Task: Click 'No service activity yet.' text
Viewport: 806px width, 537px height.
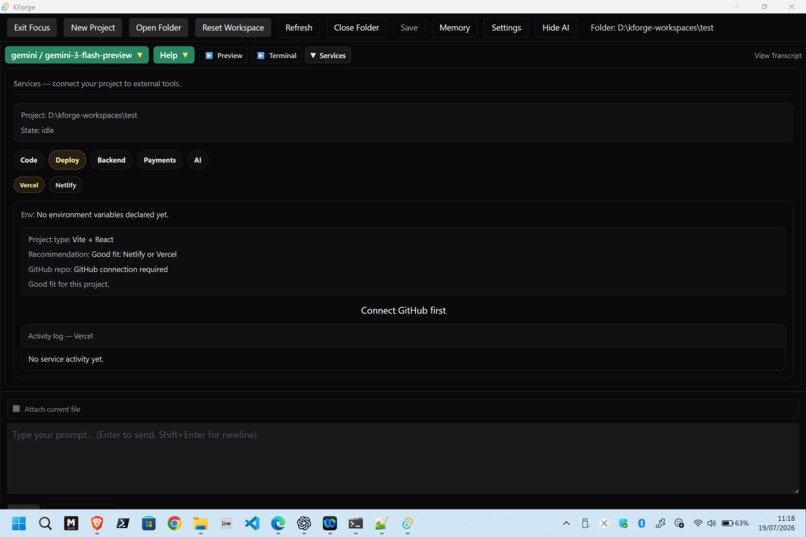Action: pos(66,359)
